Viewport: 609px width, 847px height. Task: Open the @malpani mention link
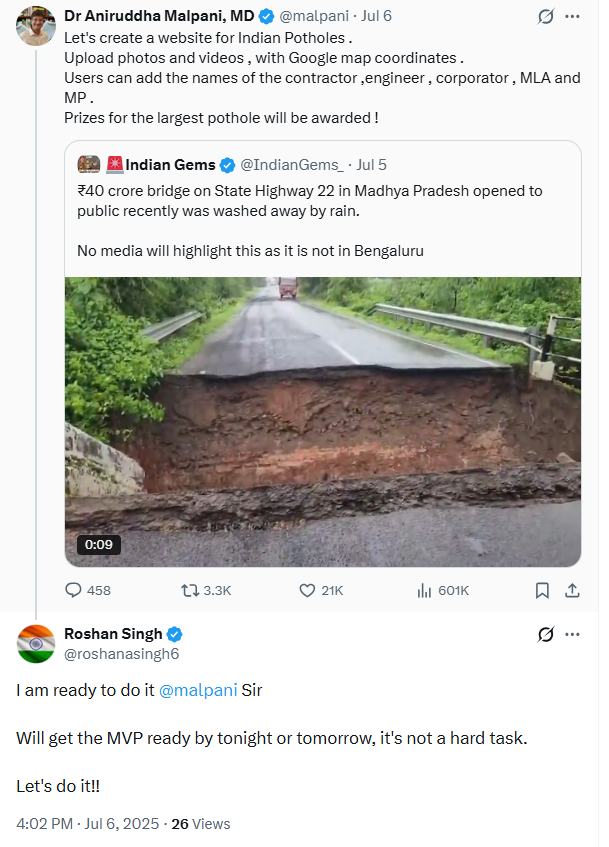click(x=199, y=689)
